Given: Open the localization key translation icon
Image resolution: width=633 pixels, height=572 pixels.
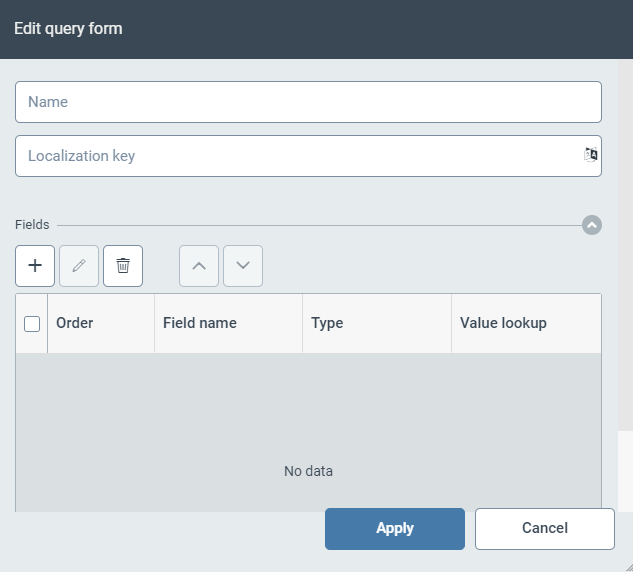Looking at the screenshot, I should click(x=590, y=155).
